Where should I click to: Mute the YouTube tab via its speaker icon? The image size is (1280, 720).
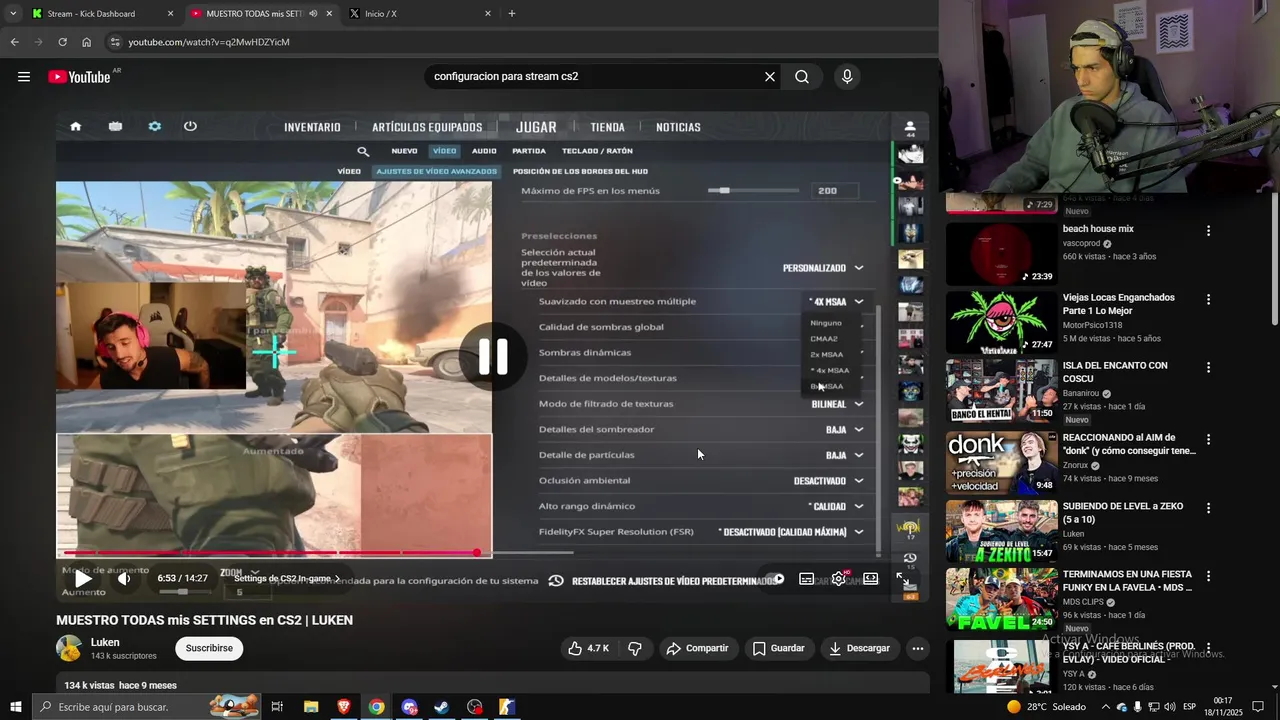click(313, 14)
